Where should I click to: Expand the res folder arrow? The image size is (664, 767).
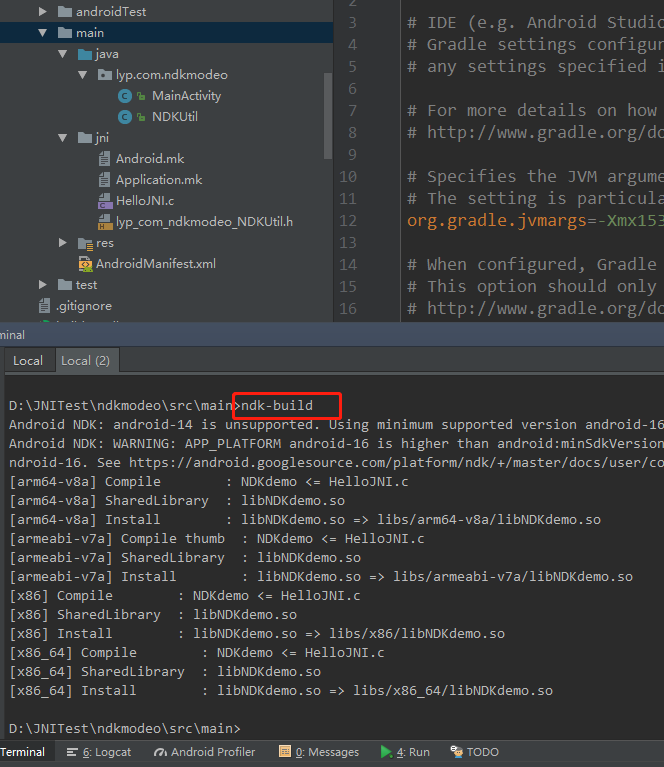pyautogui.click(x=63, y=243)
